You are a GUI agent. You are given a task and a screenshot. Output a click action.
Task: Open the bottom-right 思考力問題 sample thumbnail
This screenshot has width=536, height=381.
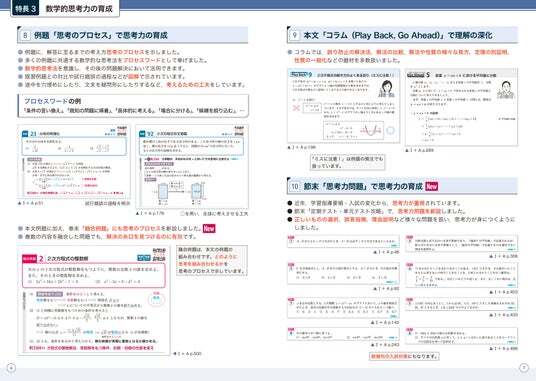tap(461, 336)
